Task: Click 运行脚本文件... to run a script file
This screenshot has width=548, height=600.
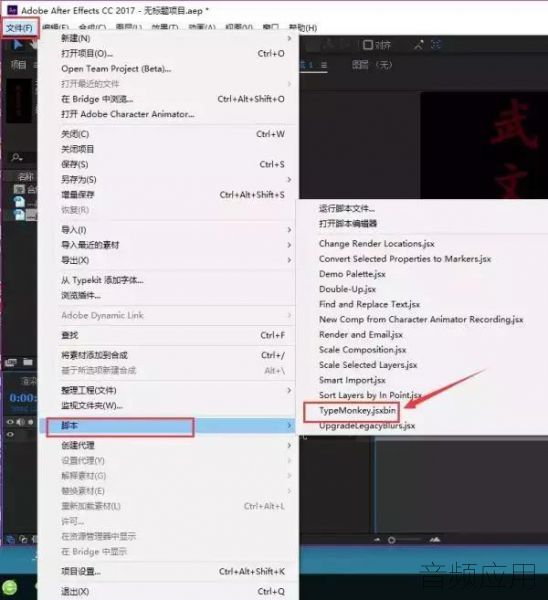Action: [x=347, y=209]
